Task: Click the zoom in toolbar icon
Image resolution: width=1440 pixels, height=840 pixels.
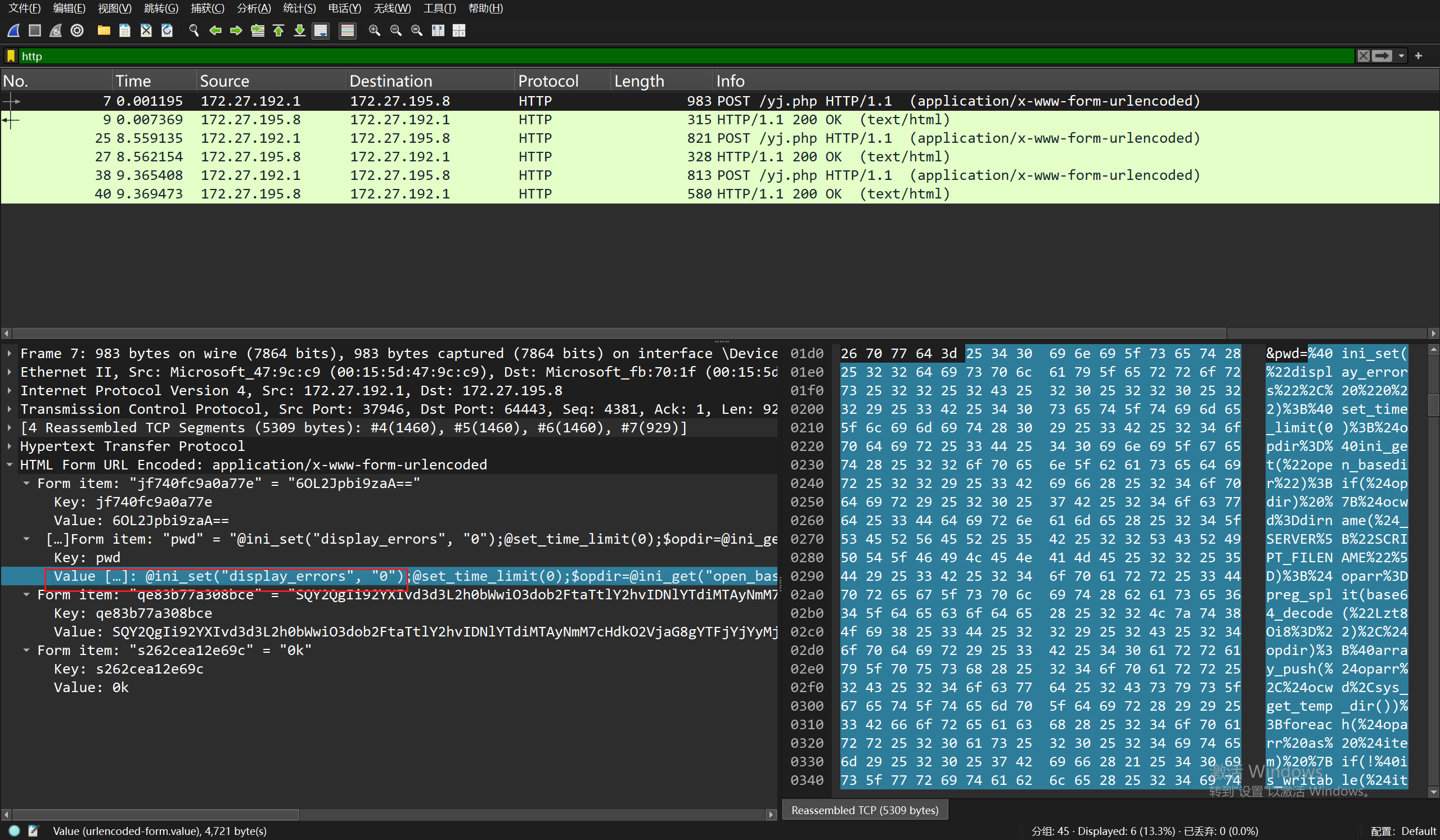Action: tap(374, 30)
